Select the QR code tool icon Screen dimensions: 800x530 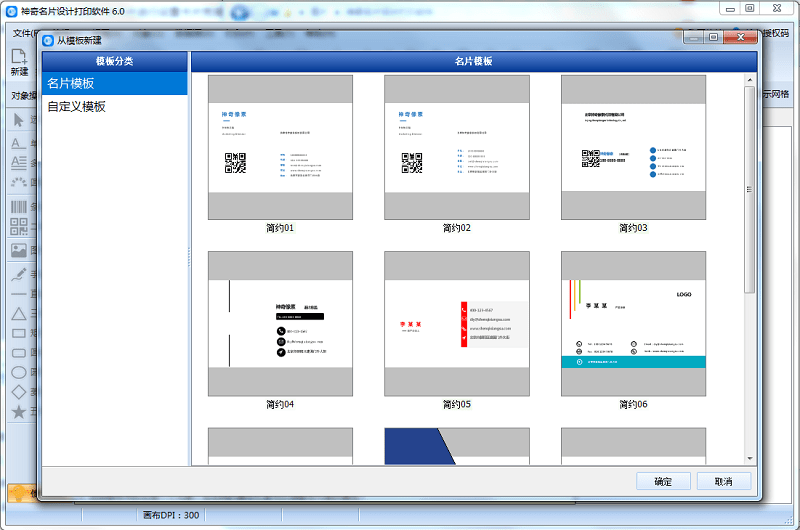[x=19, y=226]
